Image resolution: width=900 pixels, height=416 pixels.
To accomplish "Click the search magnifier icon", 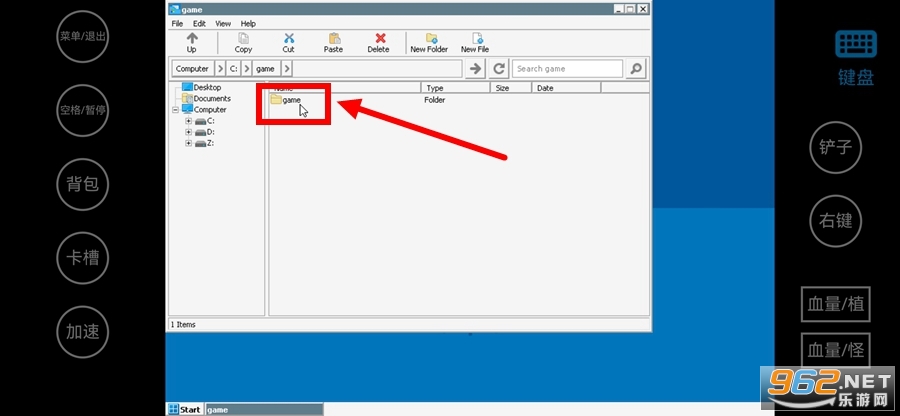I will [x=635, y=69].
